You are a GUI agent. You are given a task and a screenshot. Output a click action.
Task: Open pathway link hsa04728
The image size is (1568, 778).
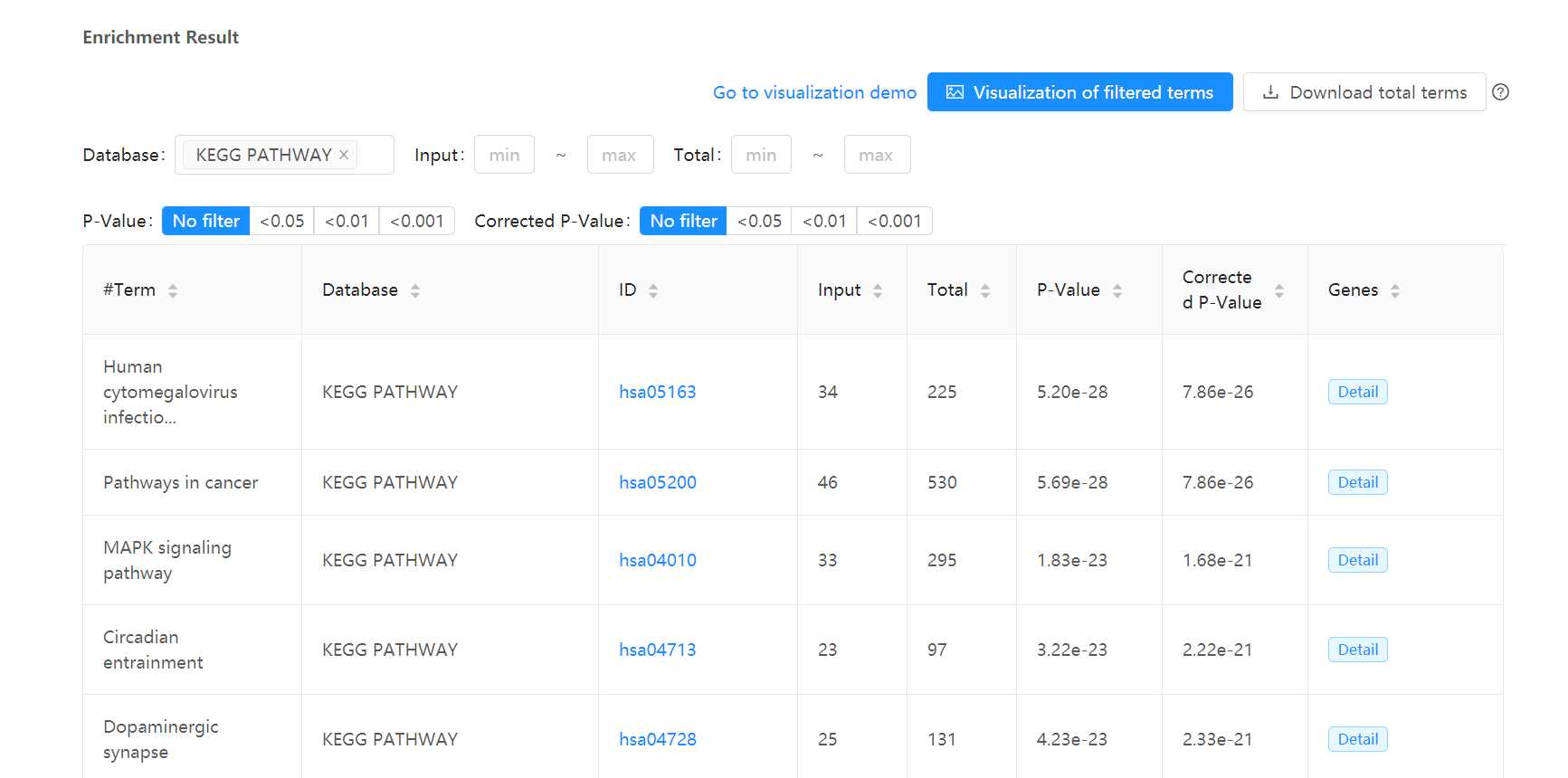point(658,739)
